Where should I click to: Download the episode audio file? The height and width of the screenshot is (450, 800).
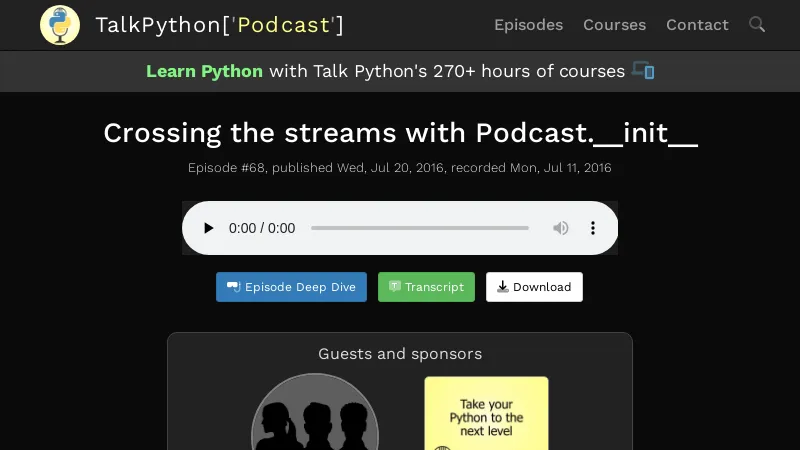(x=534, y=287)
